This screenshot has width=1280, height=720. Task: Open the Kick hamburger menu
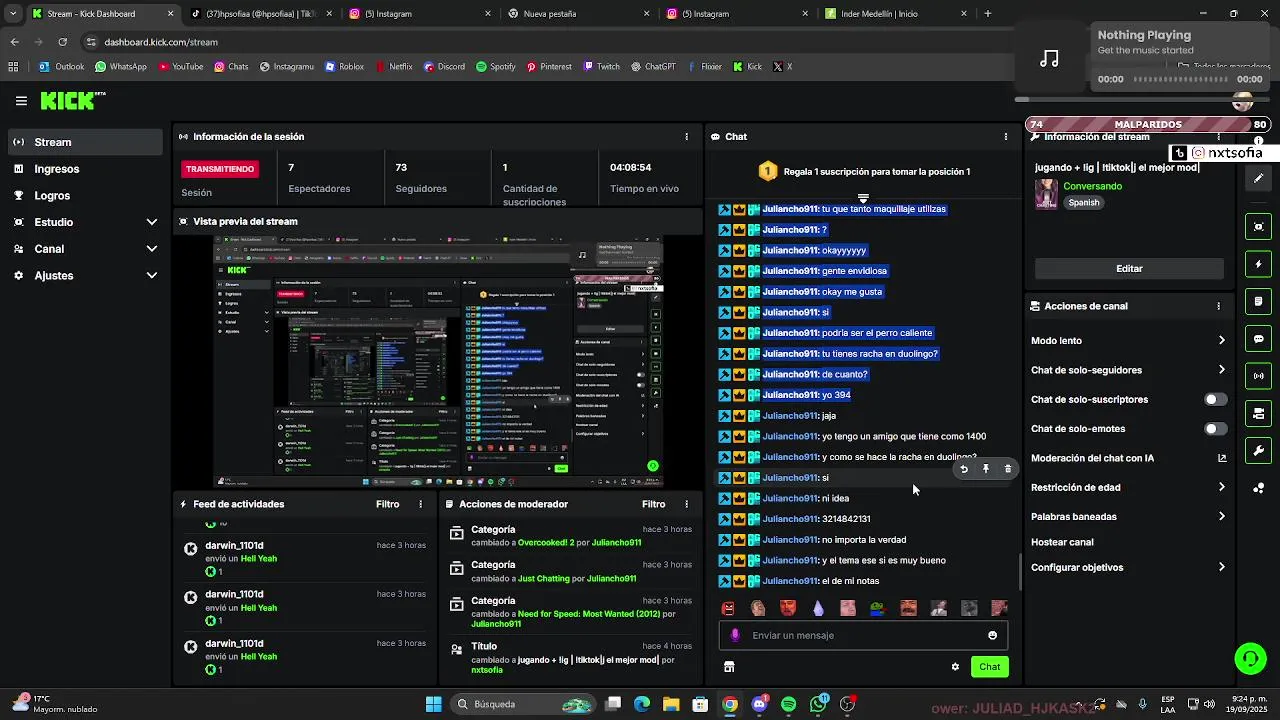[21, 101]
